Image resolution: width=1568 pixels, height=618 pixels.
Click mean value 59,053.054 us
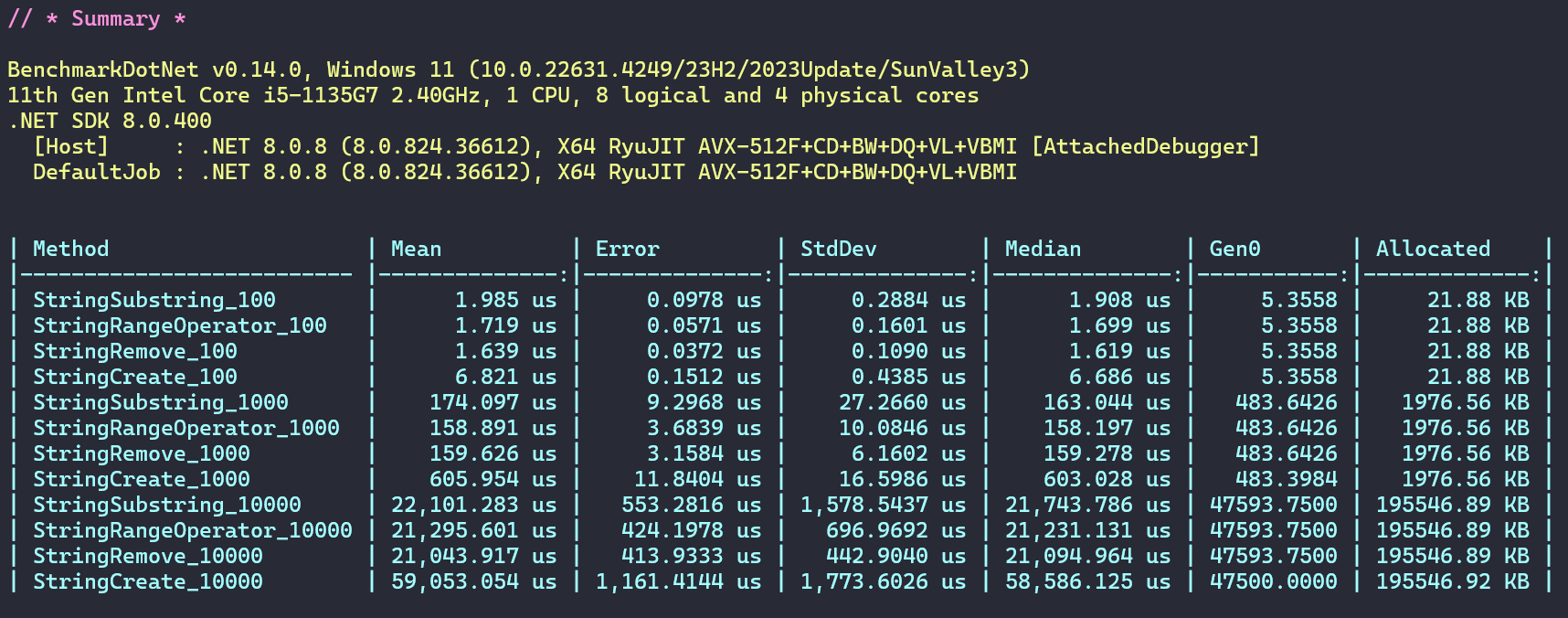tap(474, 581)
